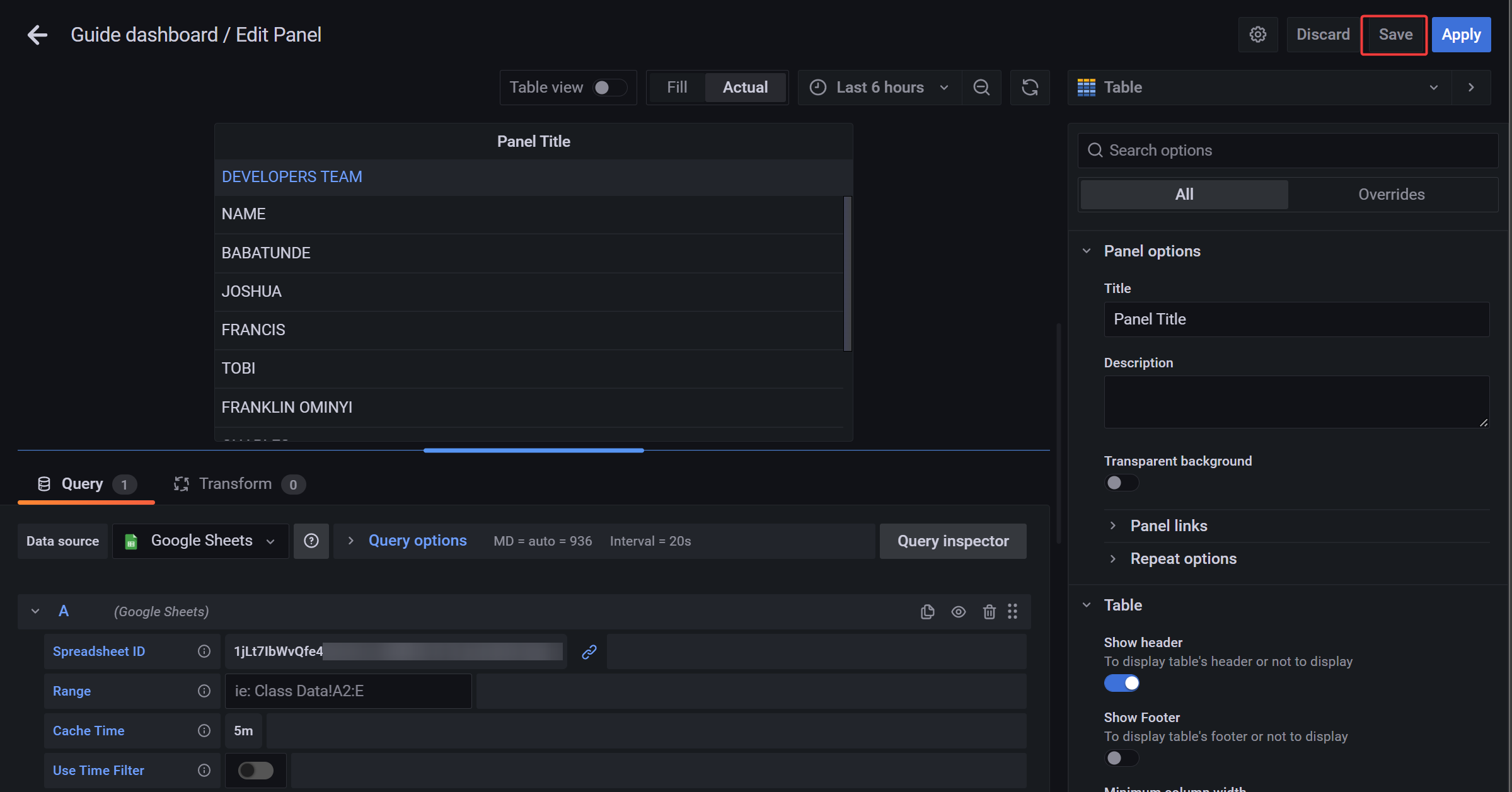Click the search magnifier icon in options
Image resolution: width=1512 pixels, height=792 pixels.
pyautogui.click(x=1095, y=151)
